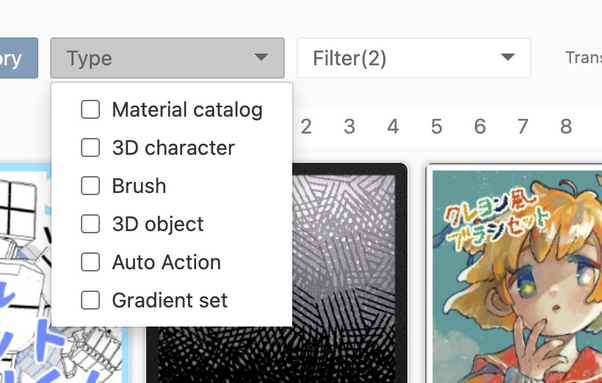Open page 5 in pagination
The height and width of the screenshot is (383, 602).
[x=437, y=127]
